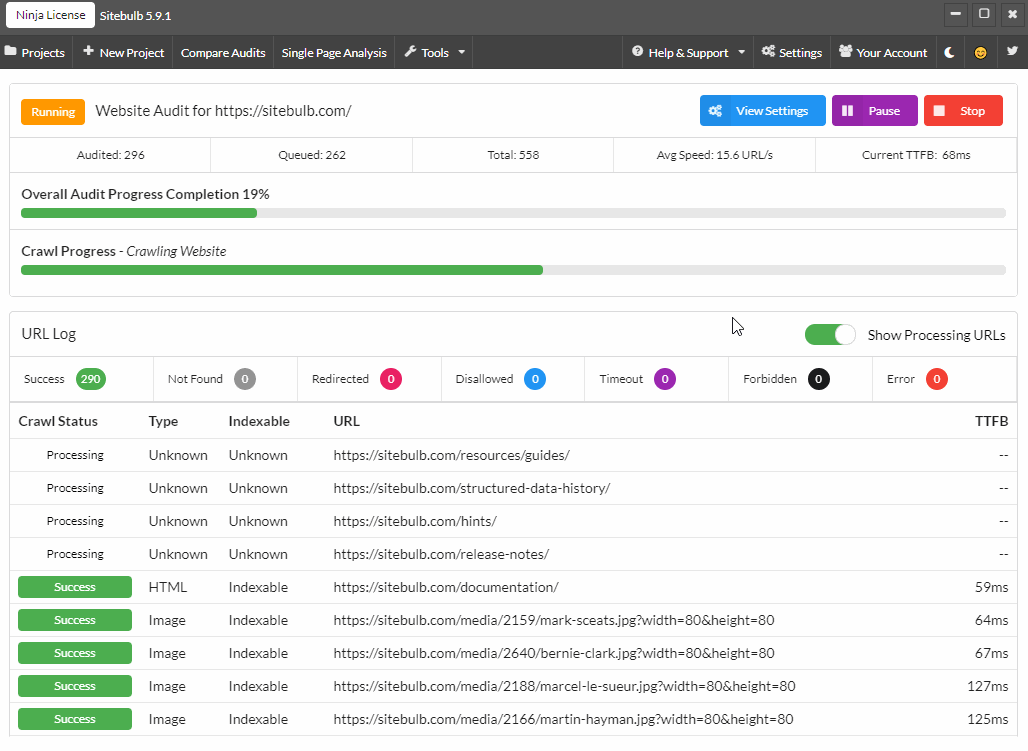Click the documentation URL
The width and height of the screenshot is (1028, 751).
point(446,588)
